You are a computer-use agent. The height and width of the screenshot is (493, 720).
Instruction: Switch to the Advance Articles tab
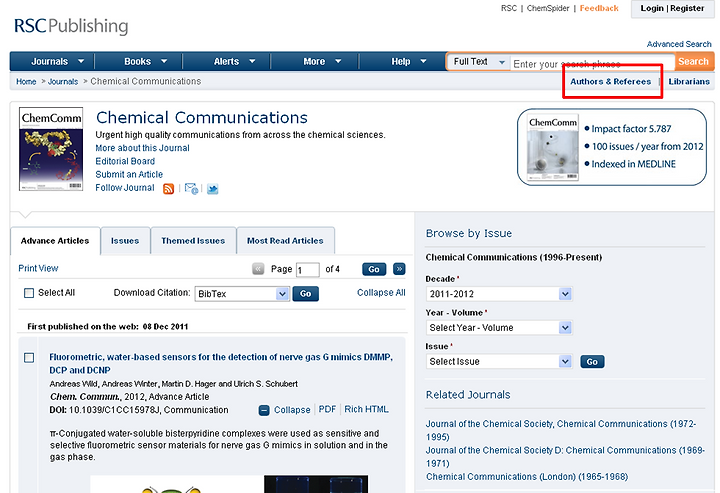point(55,241)
